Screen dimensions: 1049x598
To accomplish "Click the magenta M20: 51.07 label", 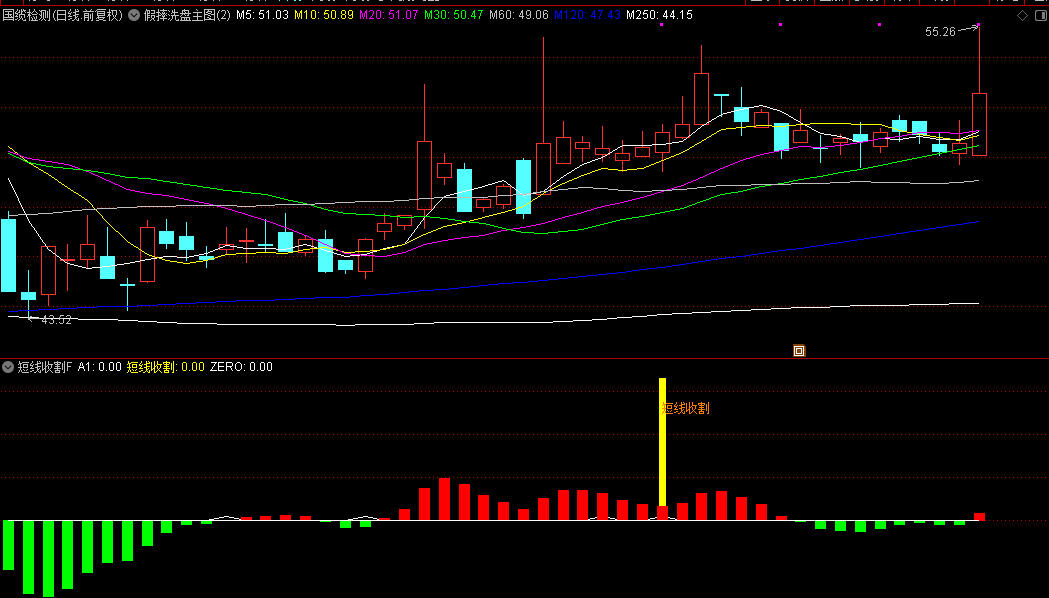I will 389,15.
